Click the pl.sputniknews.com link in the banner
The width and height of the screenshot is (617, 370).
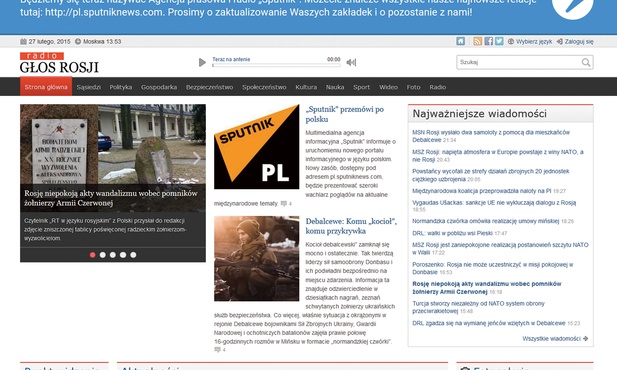click(x=103, y=12)
